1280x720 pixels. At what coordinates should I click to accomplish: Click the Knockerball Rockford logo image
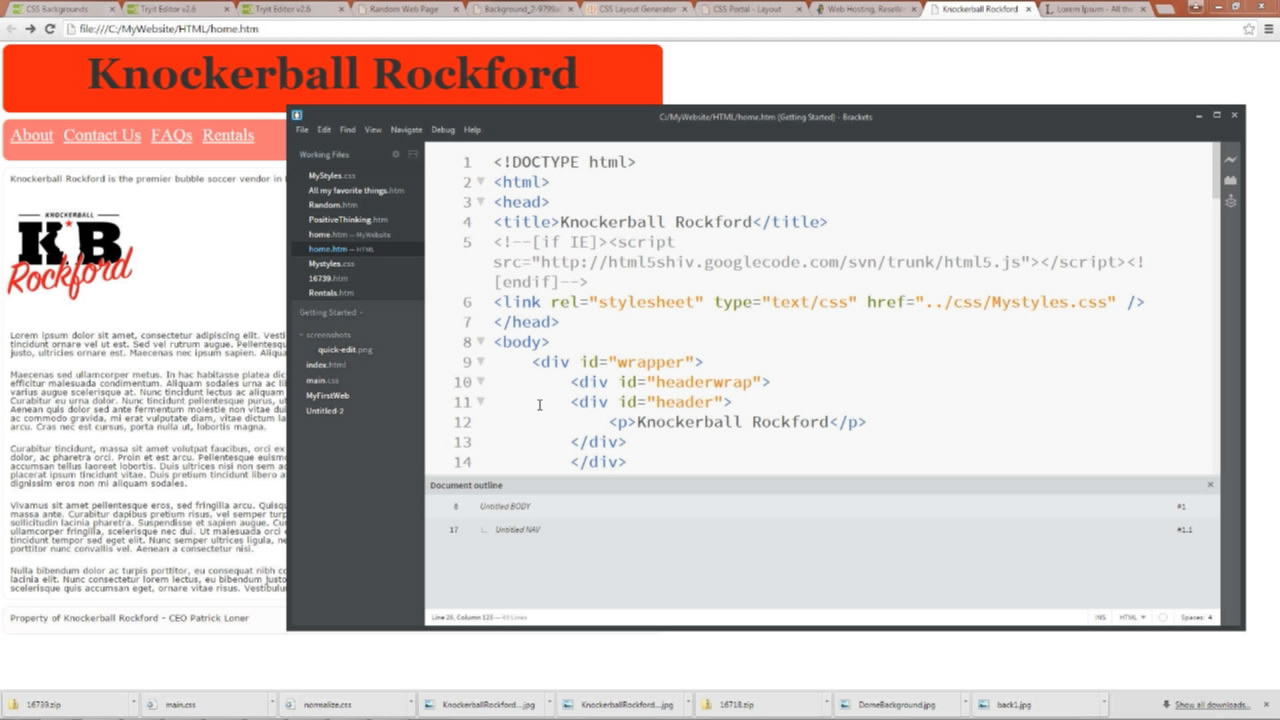tap(70, 256)
